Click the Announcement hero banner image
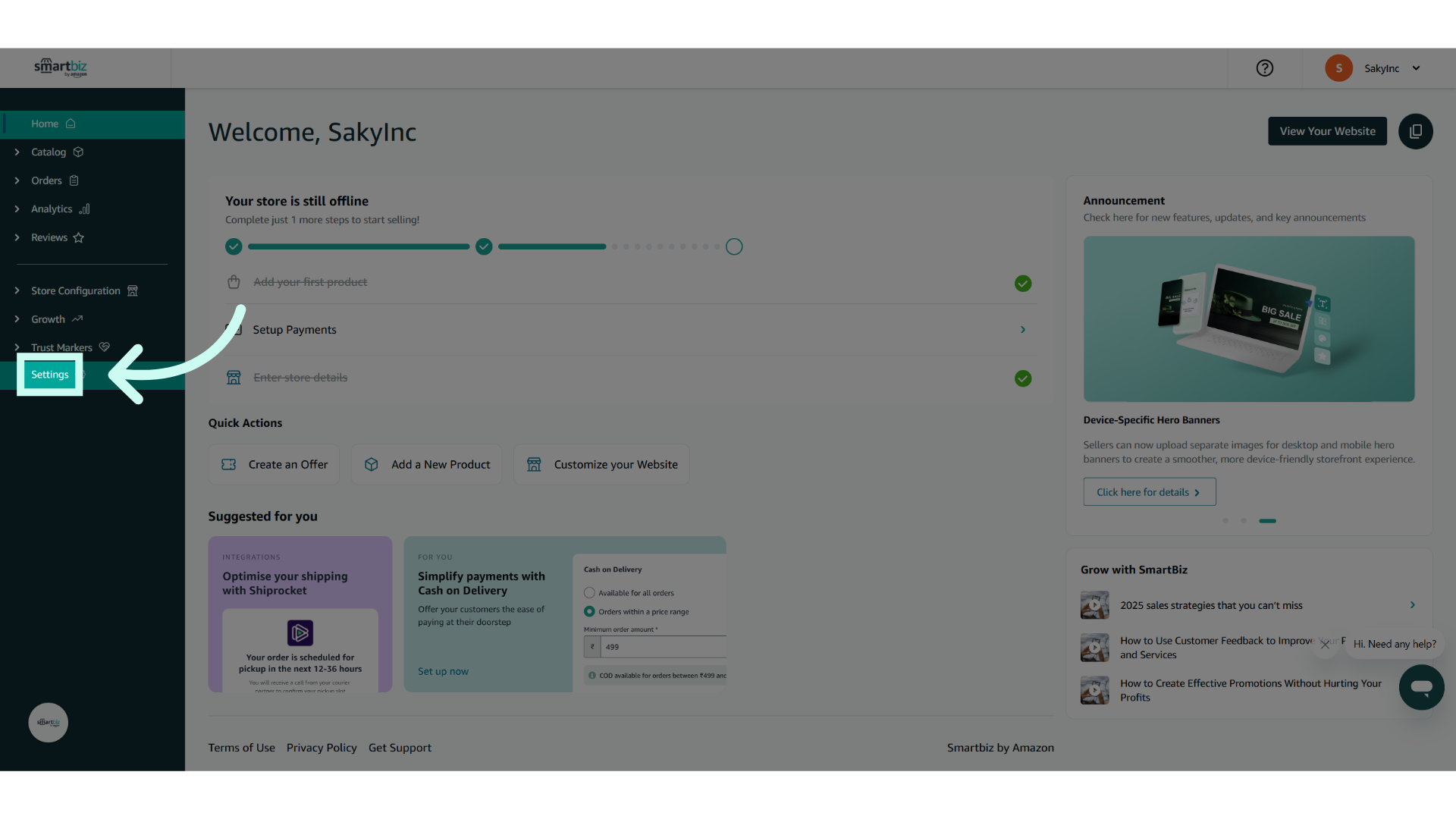This screenshot has height=819, width=1456. pos(1249,319)
